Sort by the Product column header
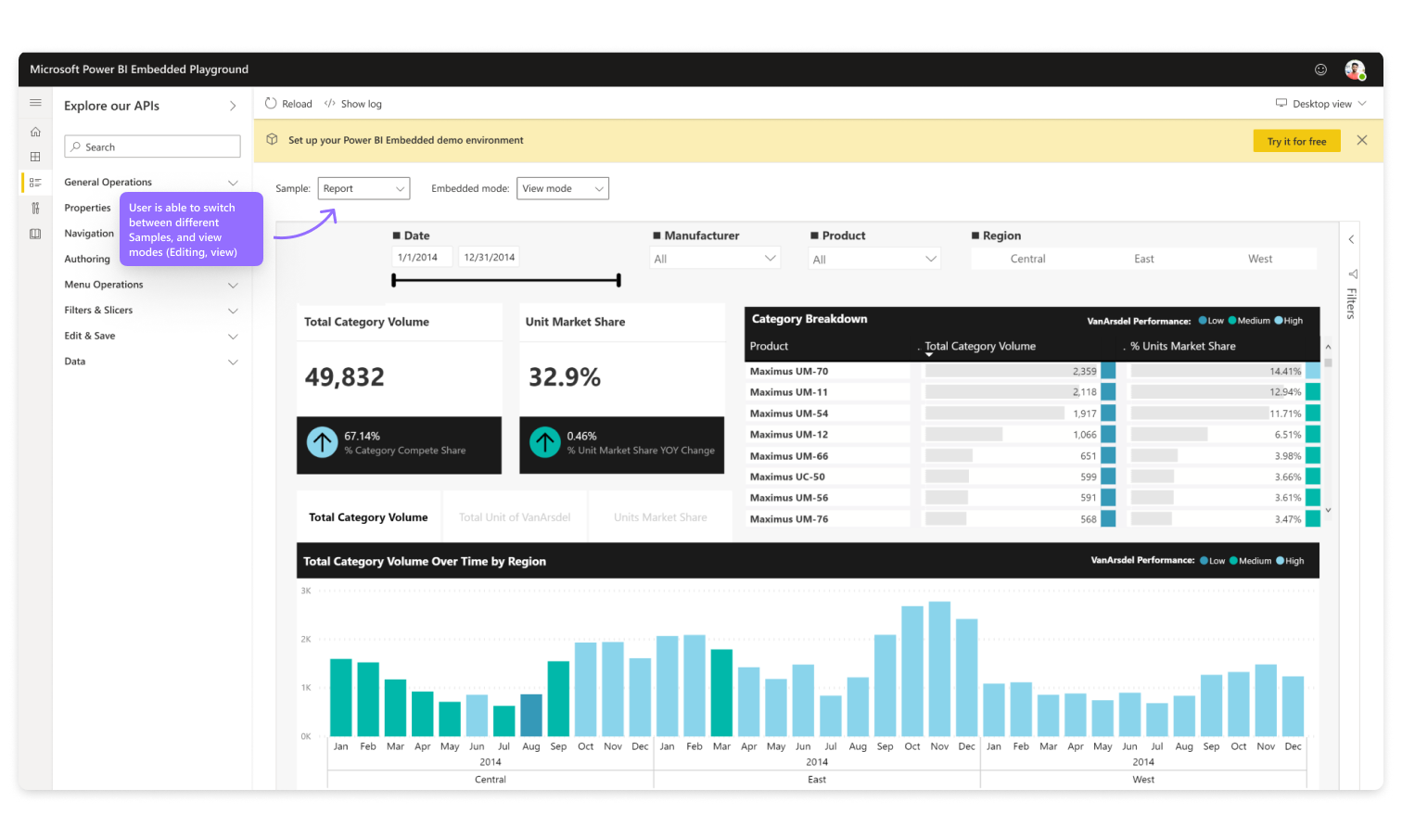Viewport: 1402px width, 840px height. tap(769, 346)
